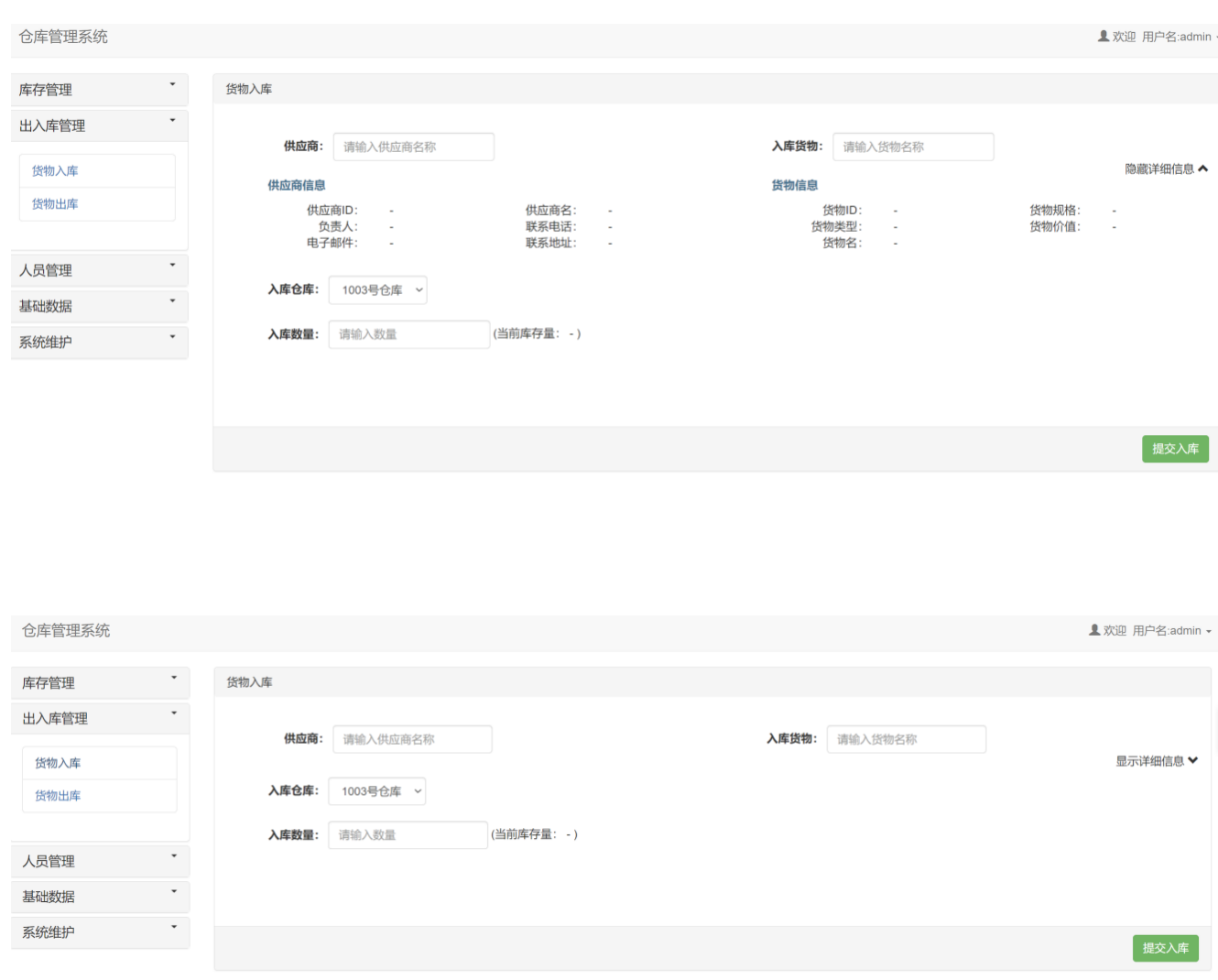
Task: Click 货物规格 label text
Action: 1055,211
